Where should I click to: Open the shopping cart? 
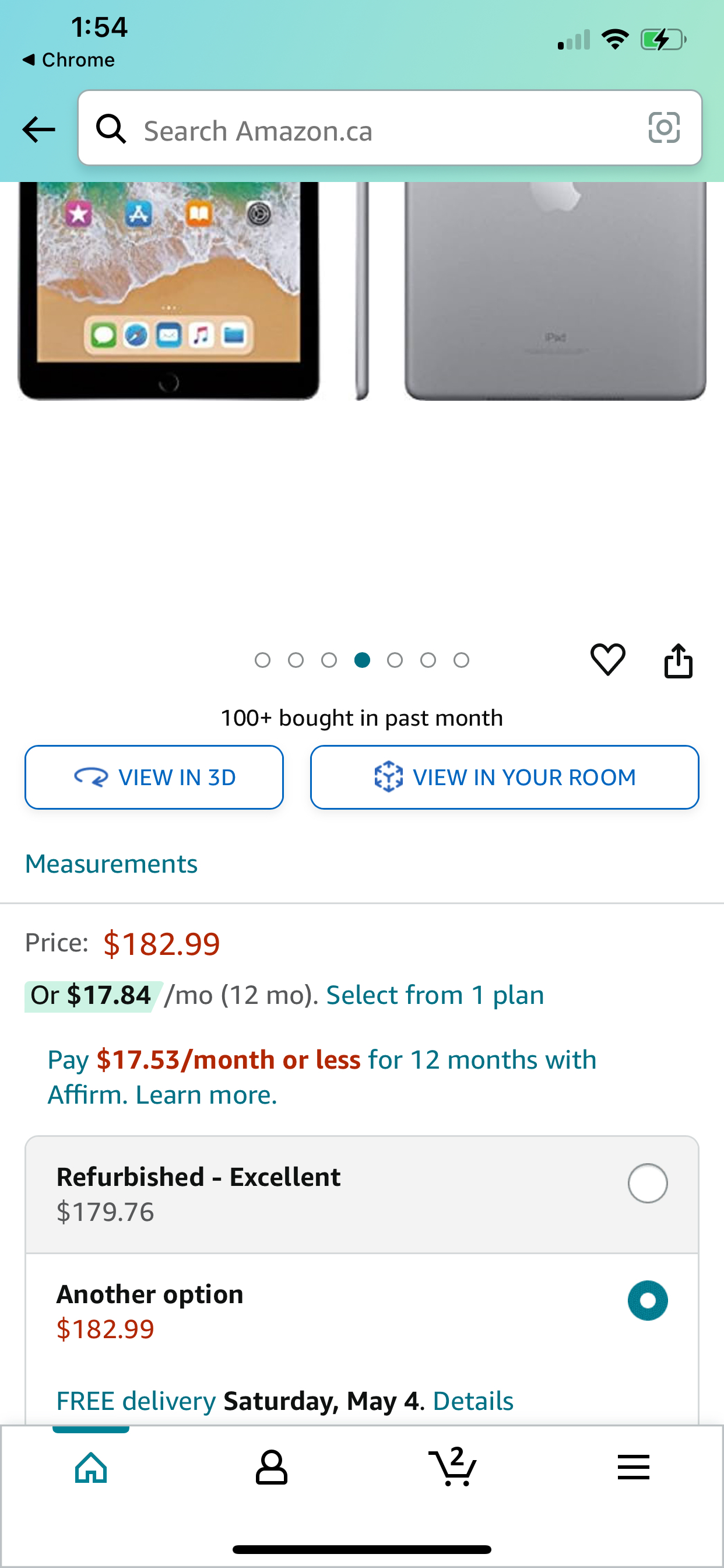click(453, 1467)
